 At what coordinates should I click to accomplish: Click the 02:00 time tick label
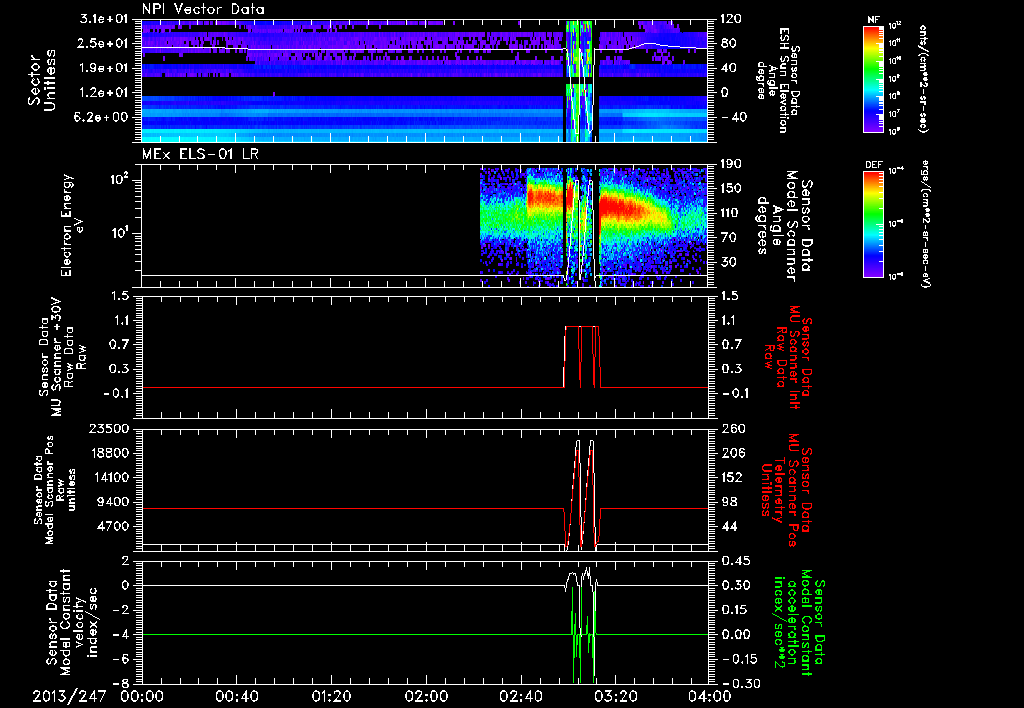click(x=426, y=696)
